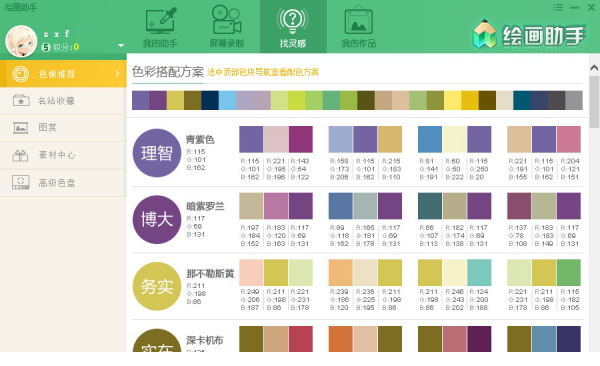Open 屏幕录制 screen recording icon
This screenshot has height=366, width=600.
pos(227,20)
